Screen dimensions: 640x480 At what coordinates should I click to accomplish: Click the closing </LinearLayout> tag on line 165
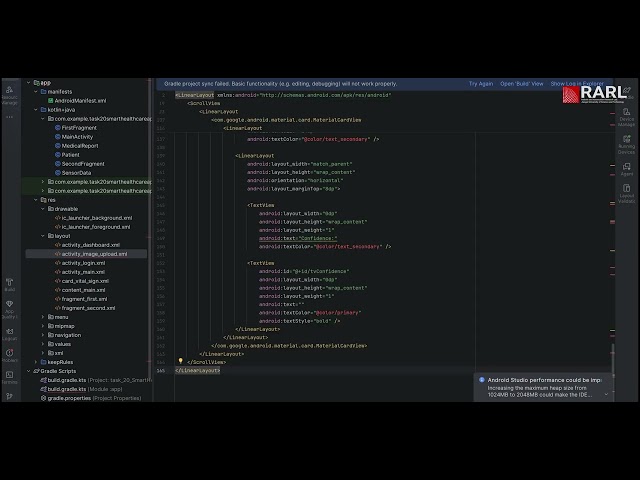click(198, 370)
